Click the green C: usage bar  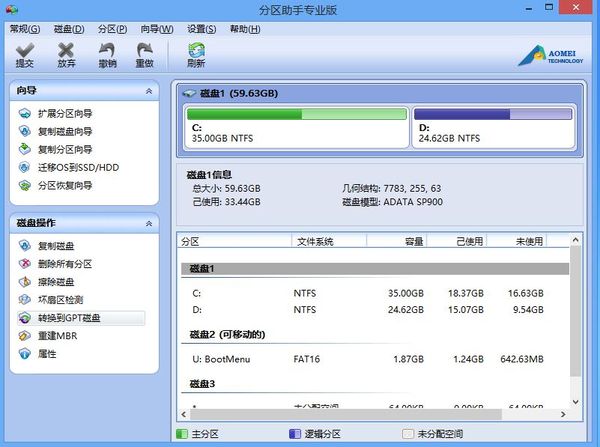[297, 114]
